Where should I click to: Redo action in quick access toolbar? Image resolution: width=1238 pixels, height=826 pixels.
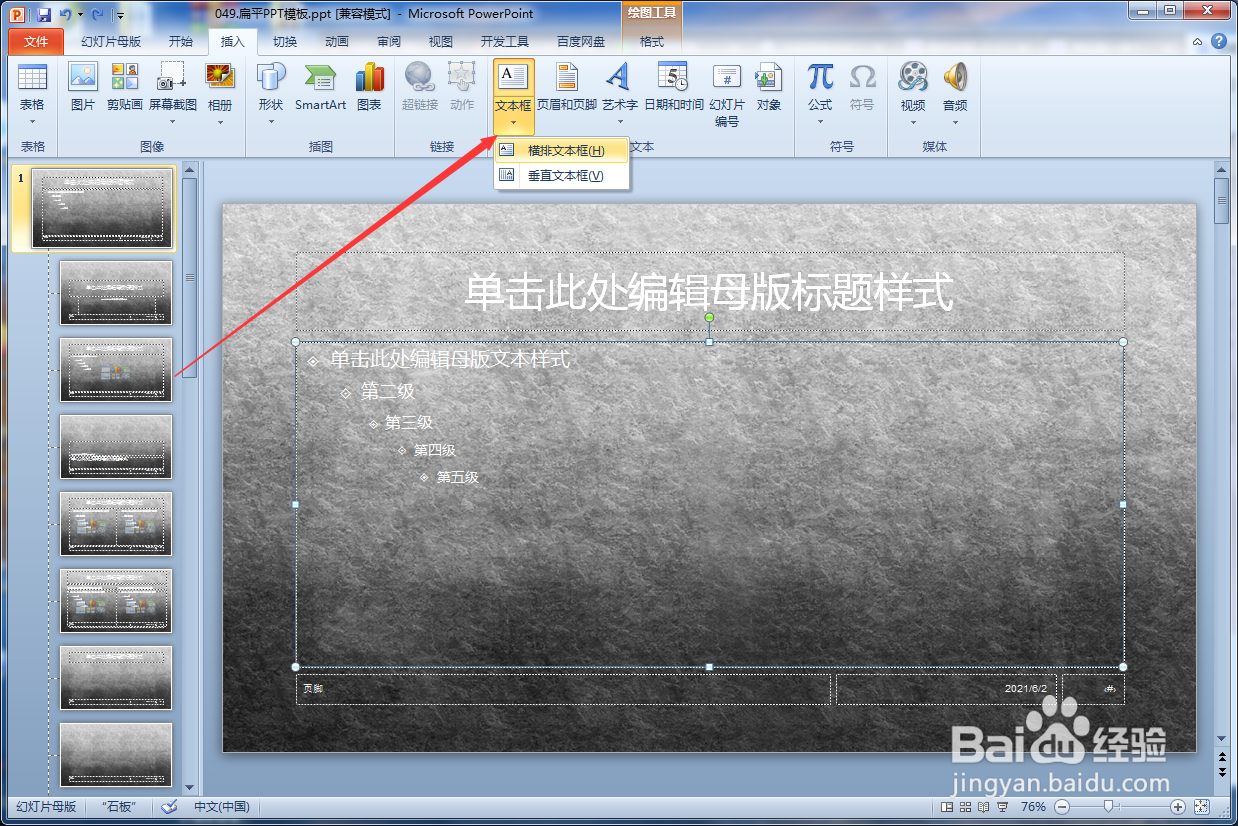point(98,14)
